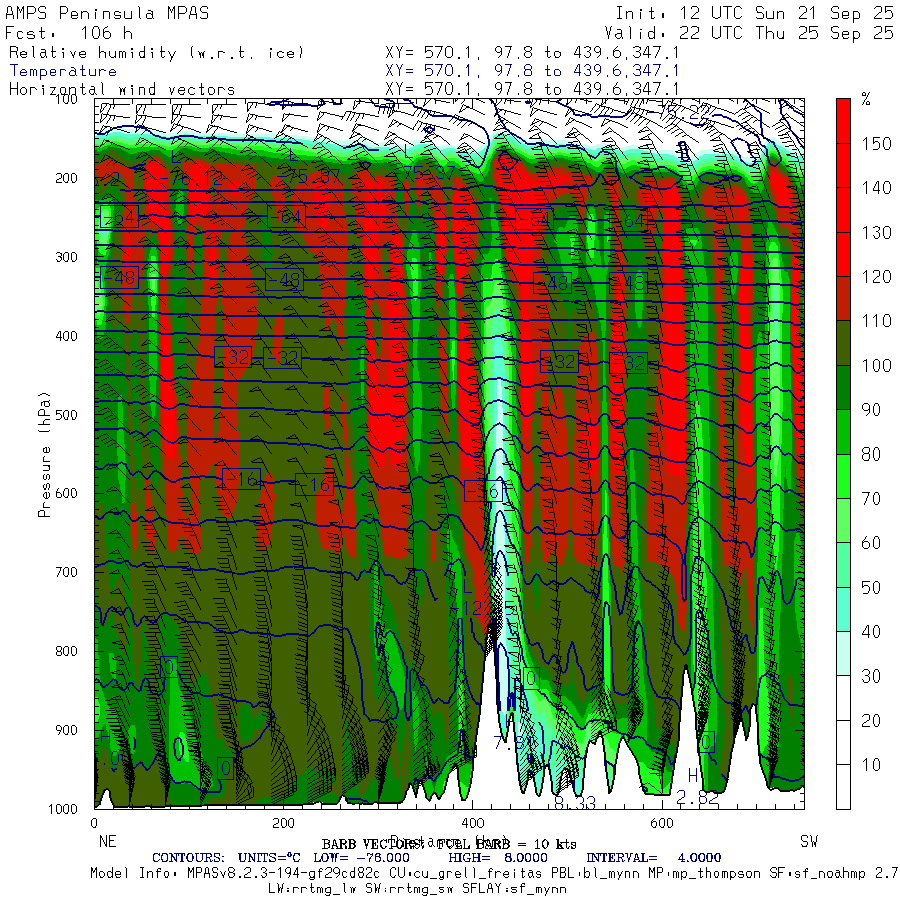Select the turquoise colorbar segment between 50 and 60
Viewport: 900px width, 900px height.
click(843, 565)
